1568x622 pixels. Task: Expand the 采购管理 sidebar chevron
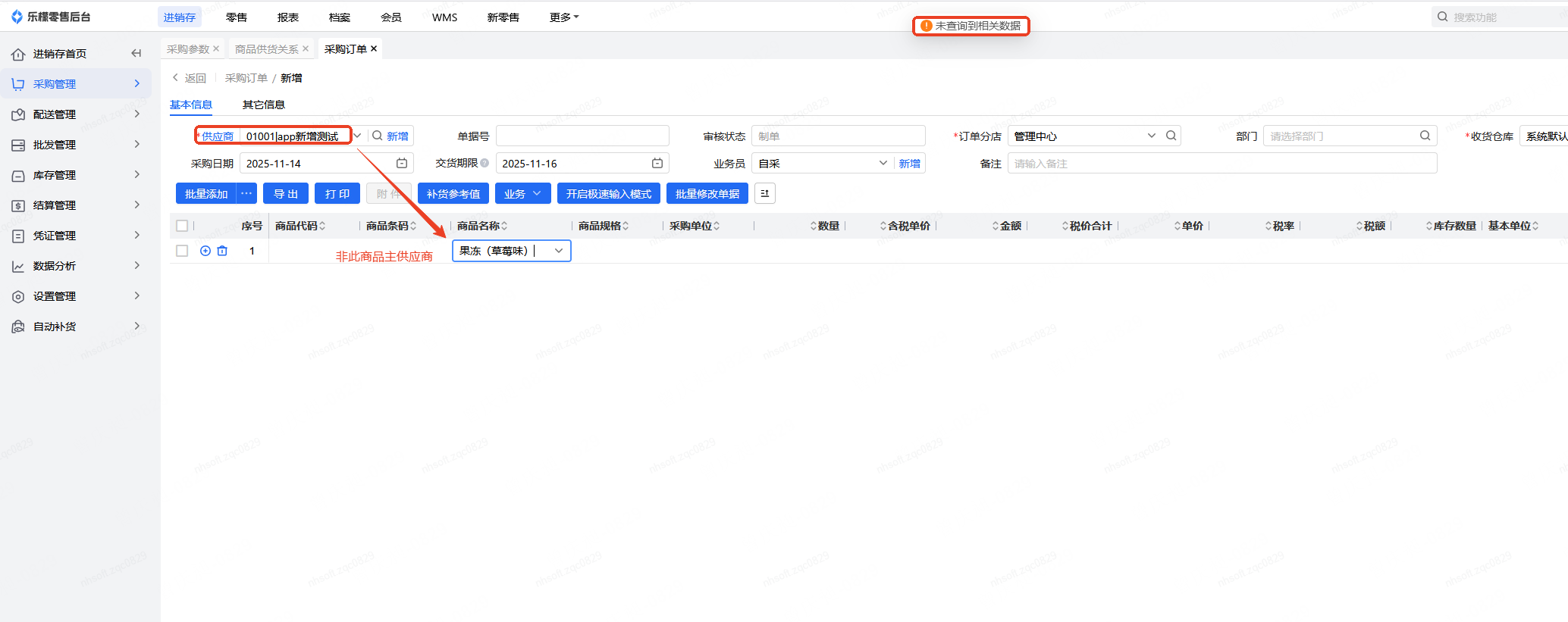[x=137, y=83]
